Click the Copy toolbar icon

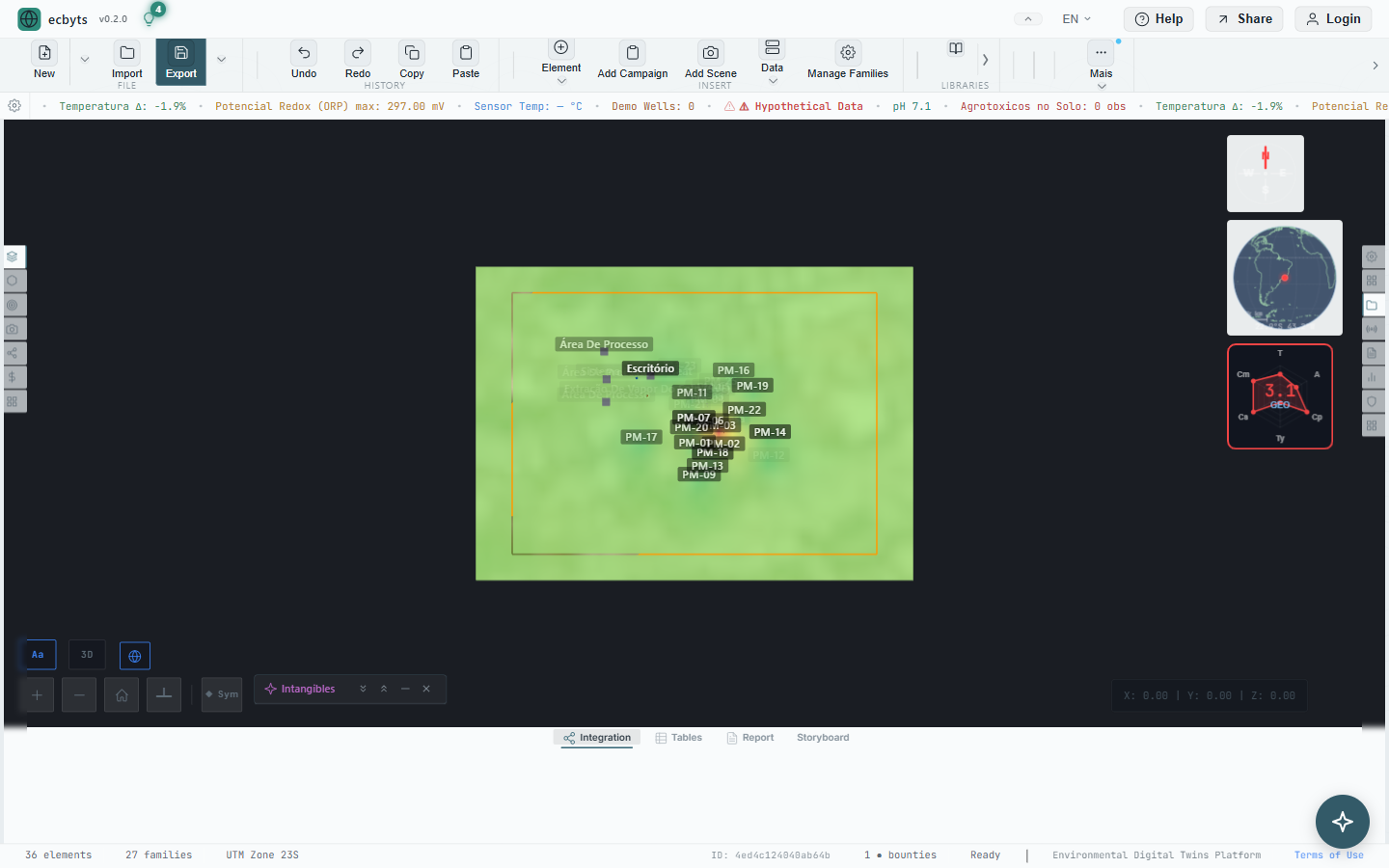(412, 53)
